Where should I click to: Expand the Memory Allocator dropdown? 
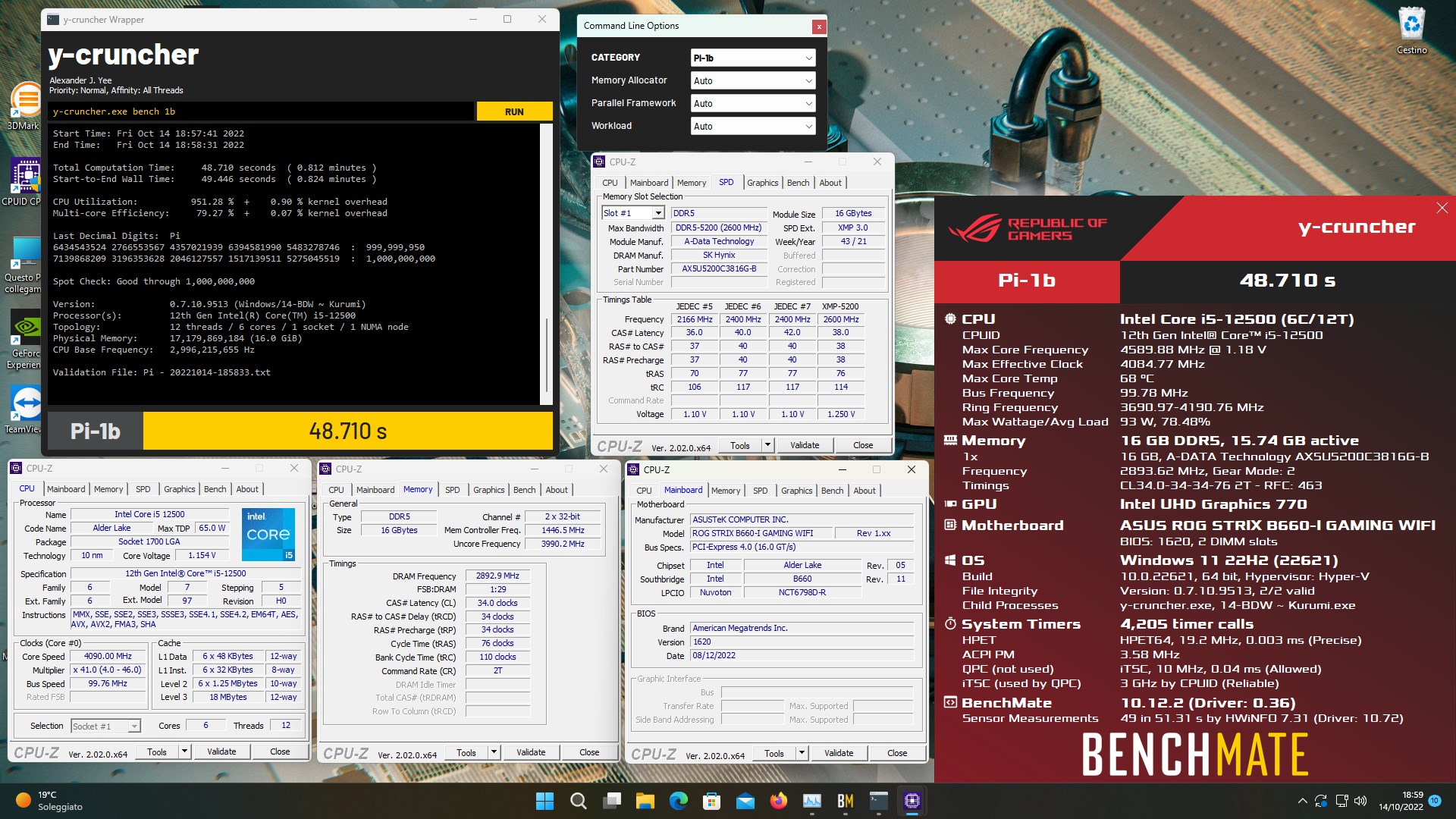click(x=753, y=80)
